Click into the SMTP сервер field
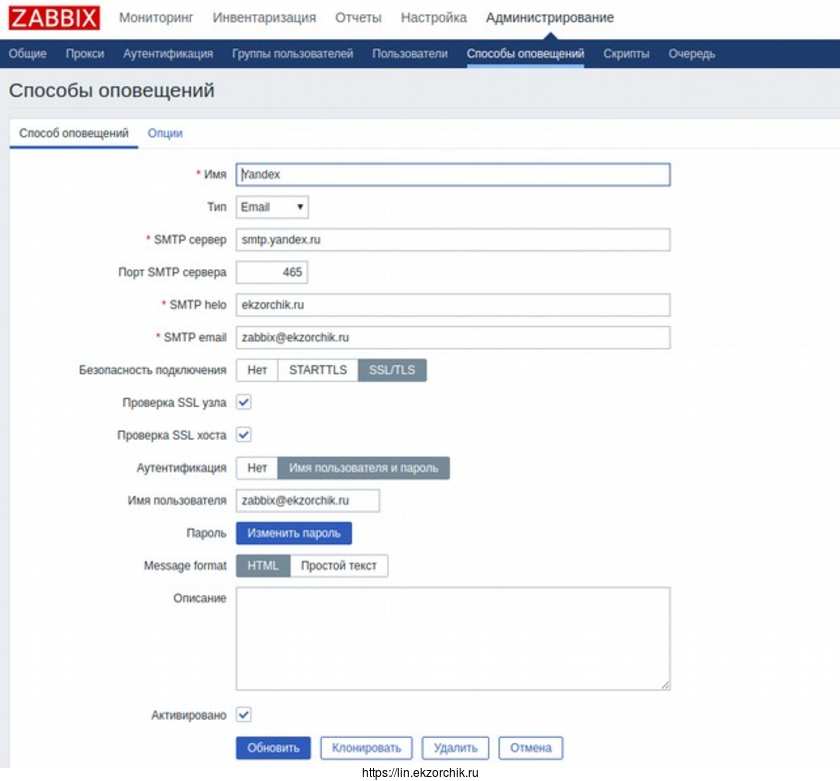The image size is (840, 781). click(x=452, y=240)
